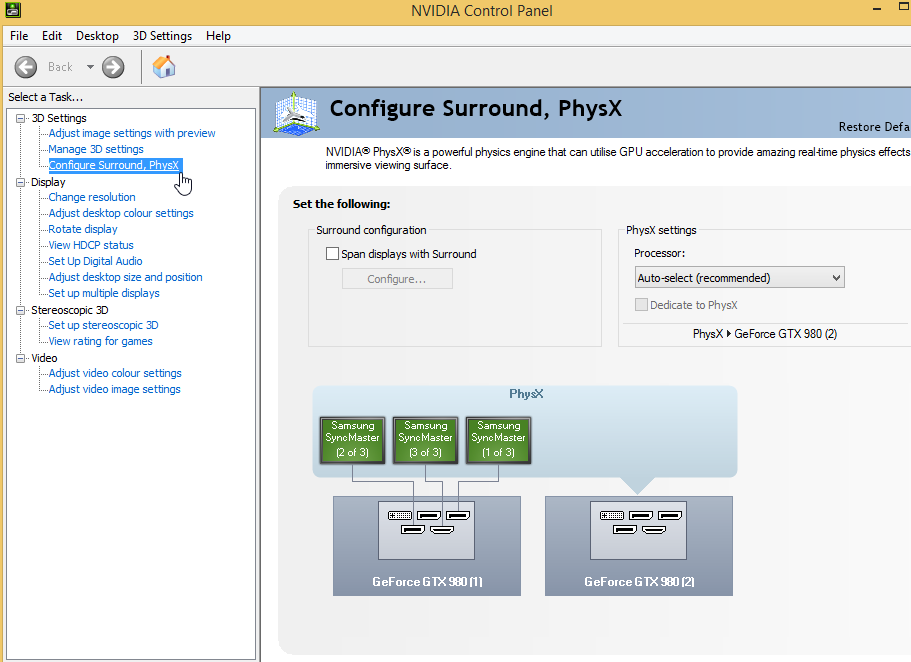Viewport: 911px width, 662px height.
Task: Click the Back label text
Action: [x=60, y=67]
